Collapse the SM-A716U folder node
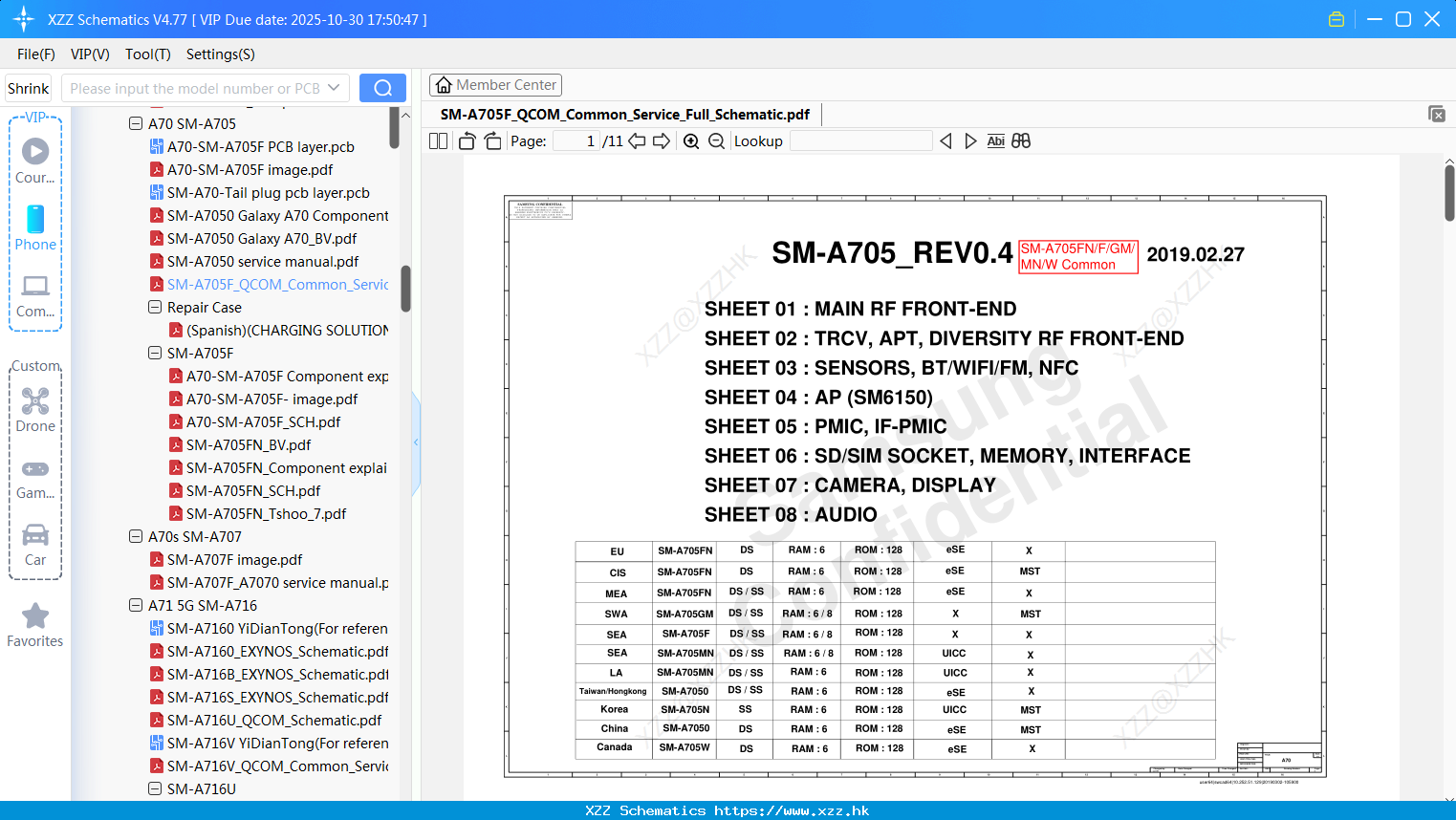The image size is (1456, 820). [x=155, y=788]
